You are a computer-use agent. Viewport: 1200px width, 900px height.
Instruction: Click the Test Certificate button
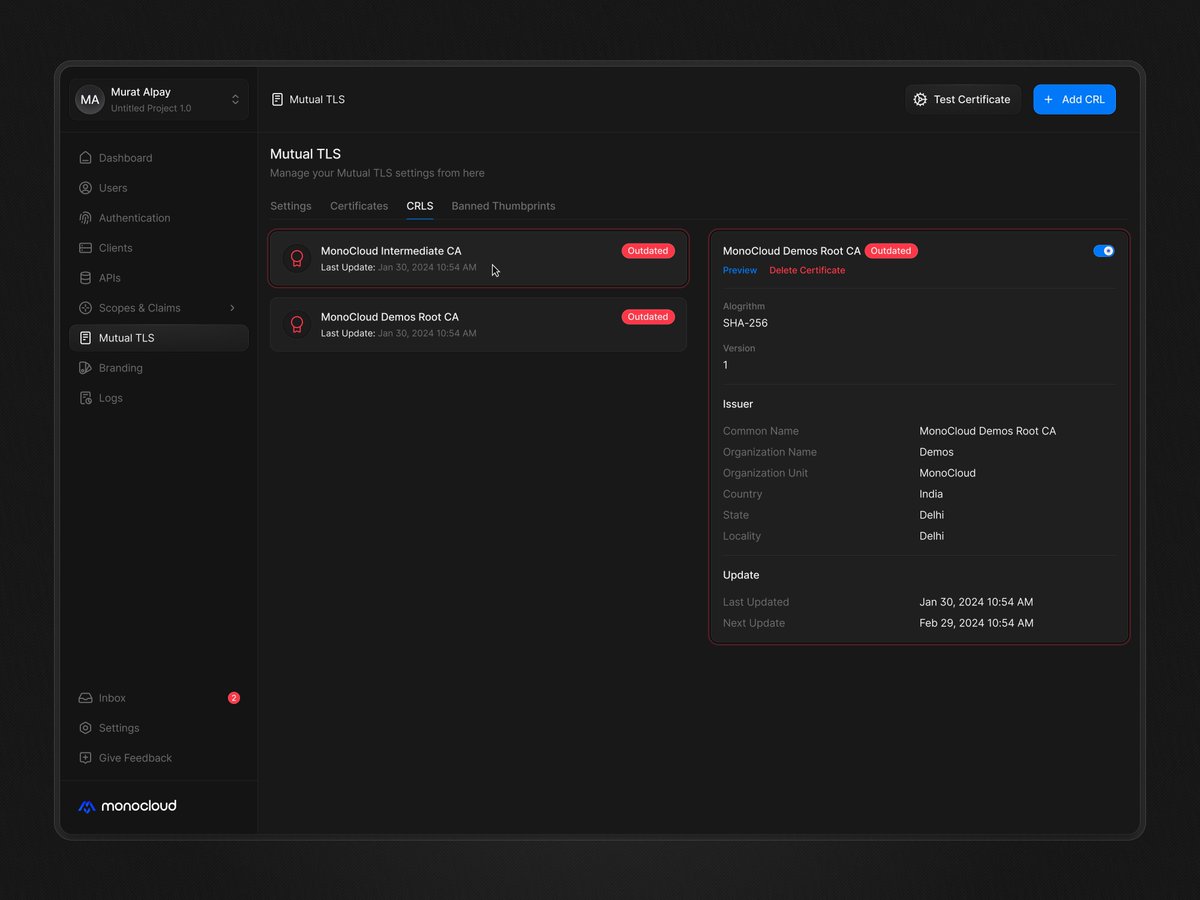coord(963,100)
